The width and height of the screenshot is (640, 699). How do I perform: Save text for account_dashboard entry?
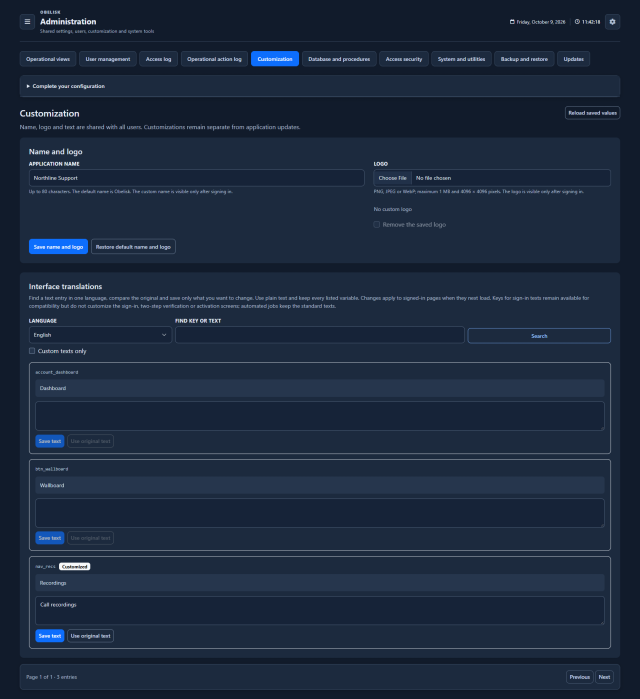click(x=49, y=441)
